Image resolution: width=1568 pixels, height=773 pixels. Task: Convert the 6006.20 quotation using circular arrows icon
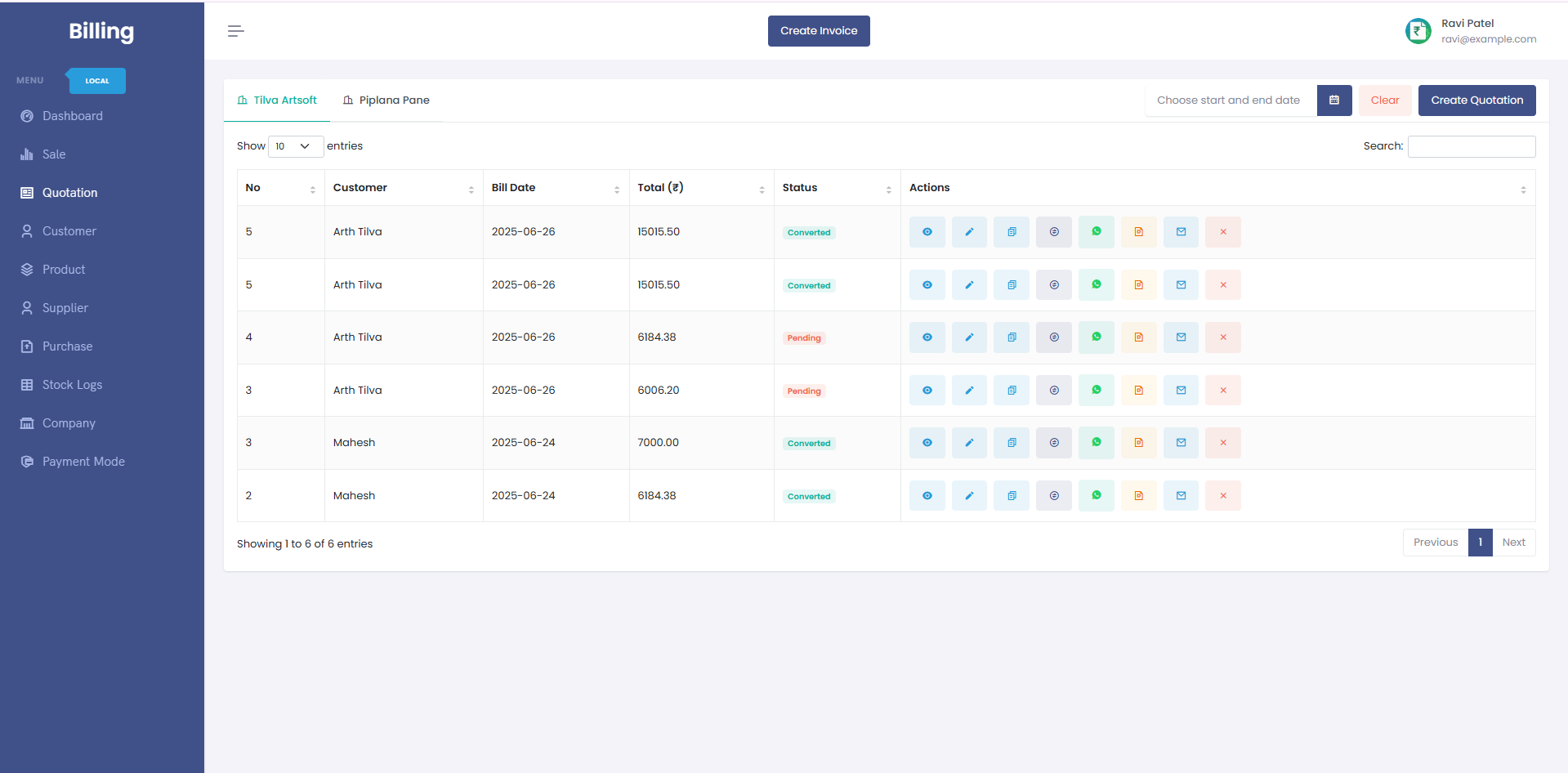[x=1054, y=391]
